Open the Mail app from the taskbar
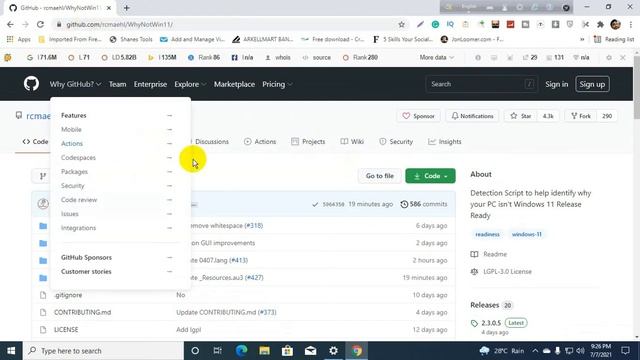This screenshot has width=640, height=360. pos(311,351)
